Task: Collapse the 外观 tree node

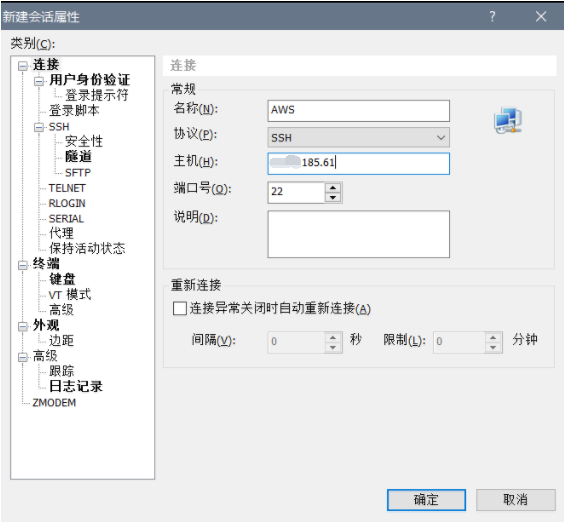Action: [23, 326]
